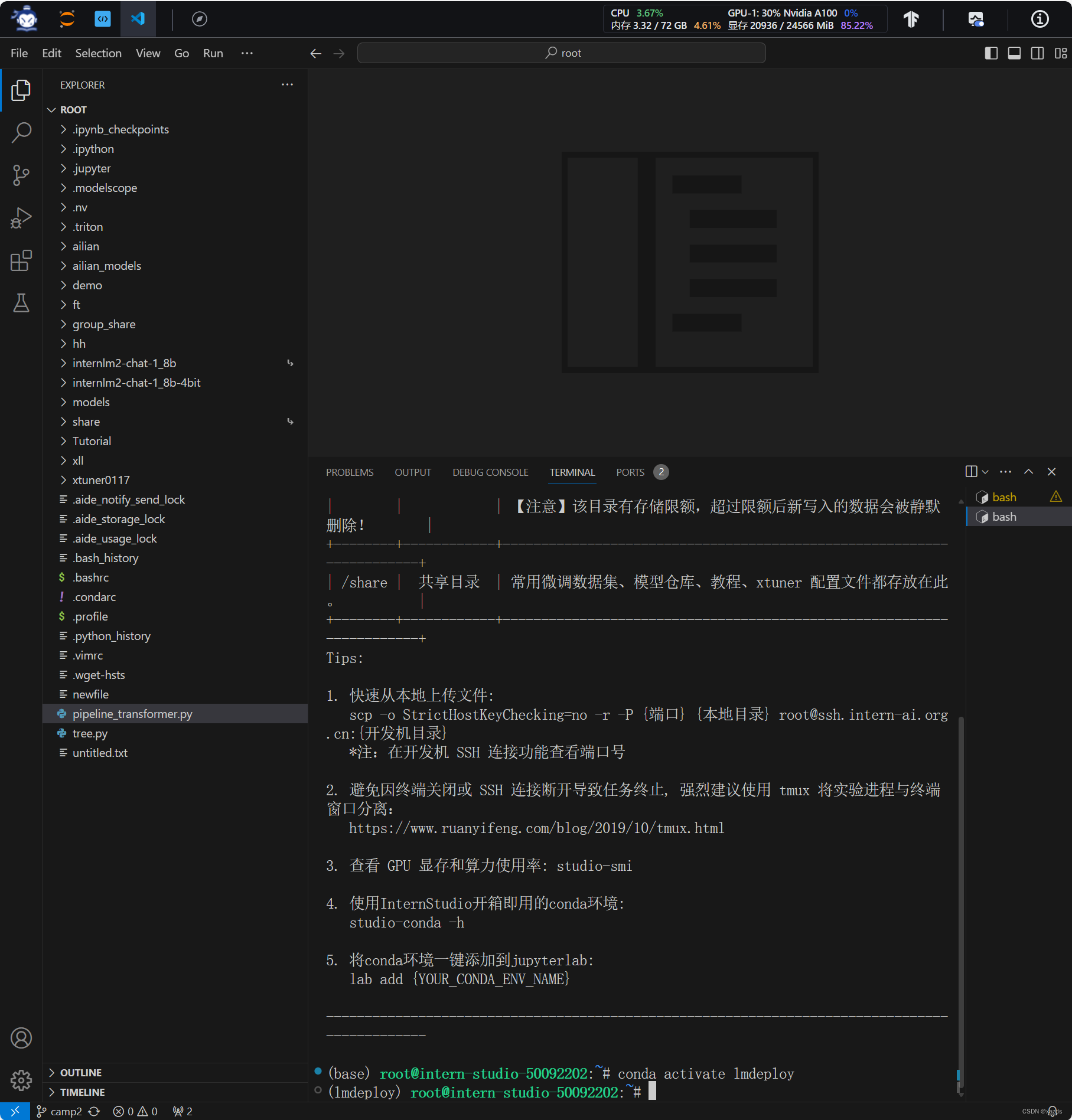Toggle secondary side bar visibility
Image resolution: width=1072 pixels, height=1120 pixels.
pyautogui.click(x=1038, y=53)
